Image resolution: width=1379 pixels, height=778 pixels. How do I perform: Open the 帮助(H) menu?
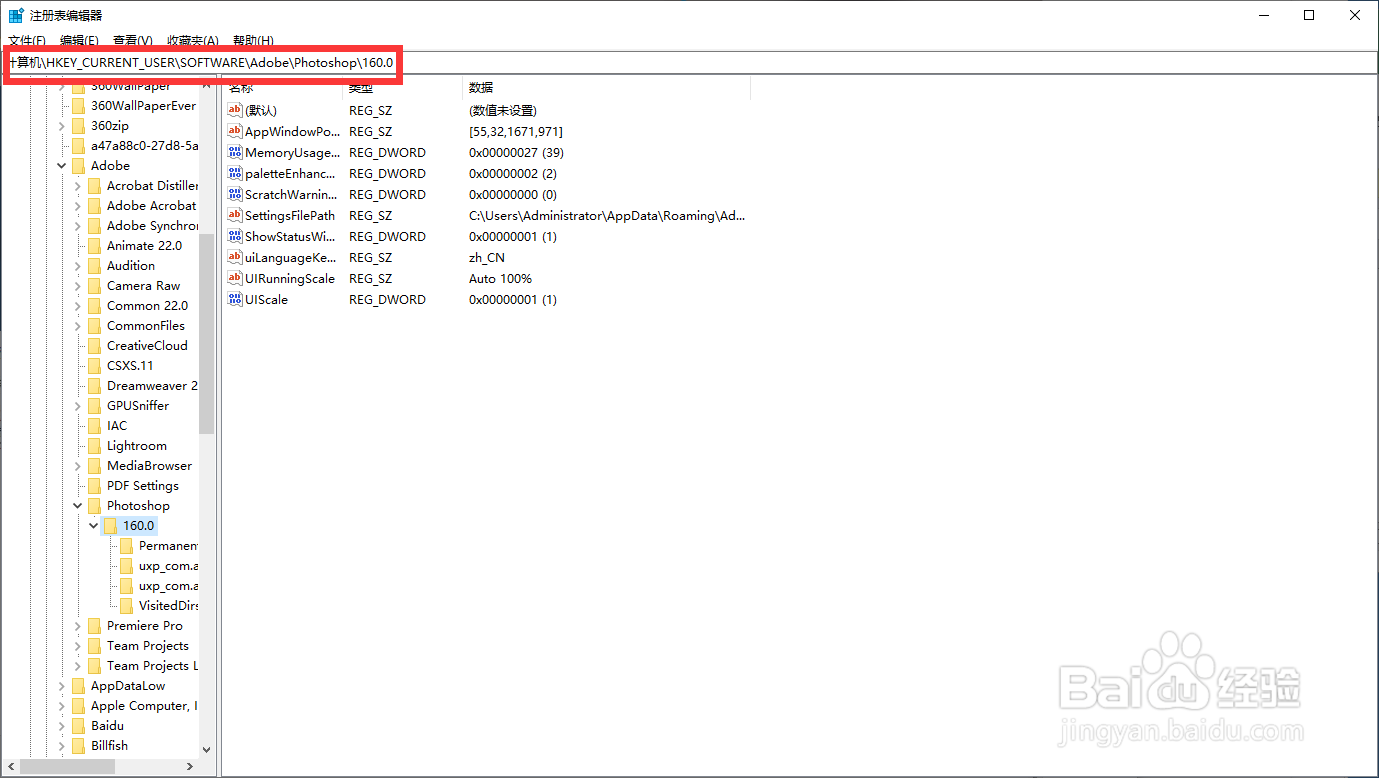(x=253, y=41)
